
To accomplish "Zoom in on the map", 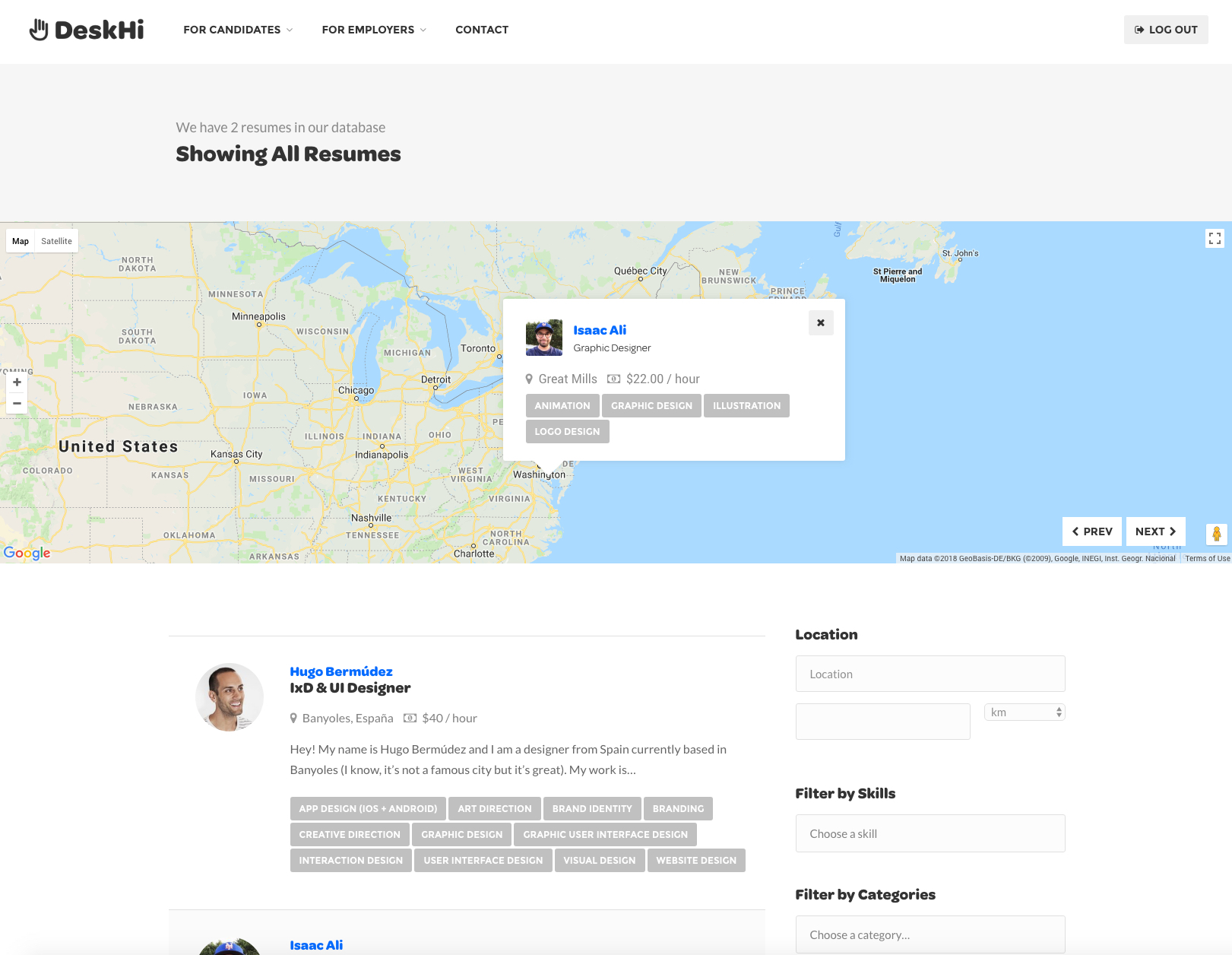I will (17, 382).
